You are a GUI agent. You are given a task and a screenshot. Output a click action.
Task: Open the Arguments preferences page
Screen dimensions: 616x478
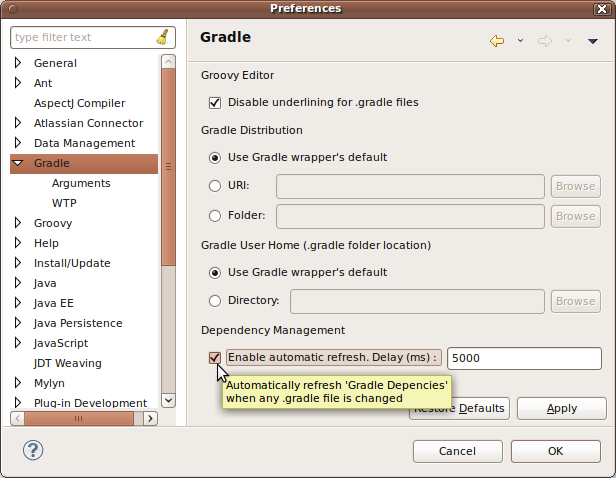(81, 183)
